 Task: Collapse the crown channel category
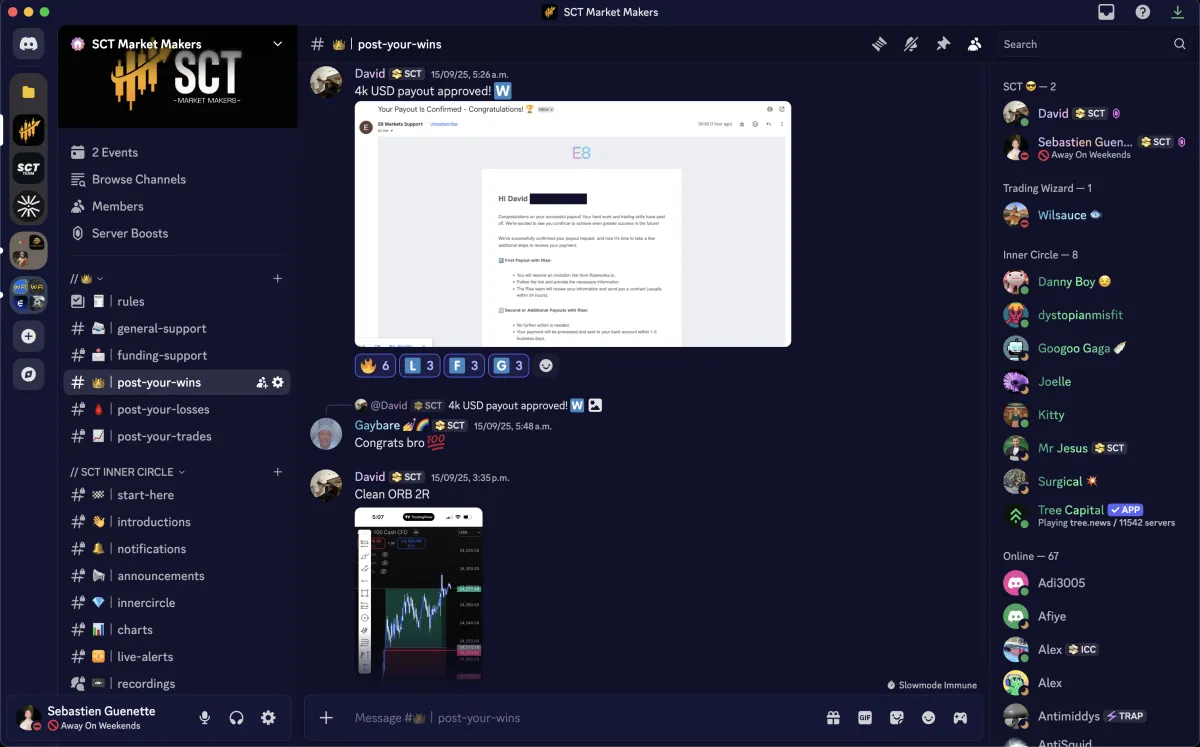[87, 278]
